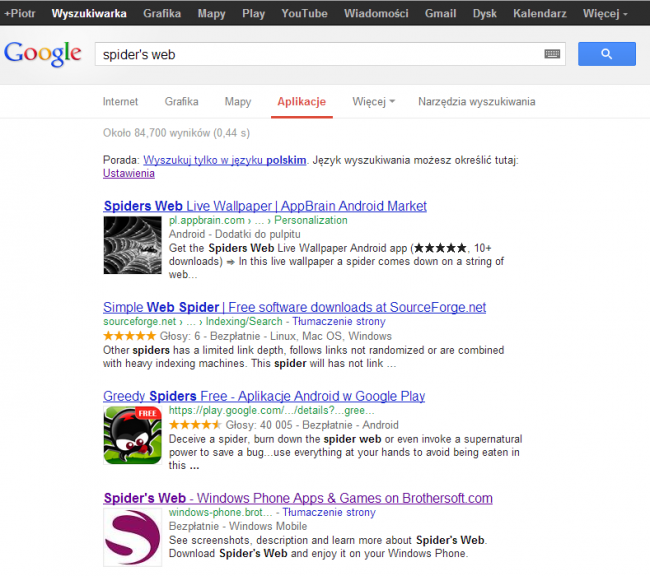The width and height of the screenshot is (650, 576).
Task: Switch to Mapy results tab
Action: coord(238,102)
